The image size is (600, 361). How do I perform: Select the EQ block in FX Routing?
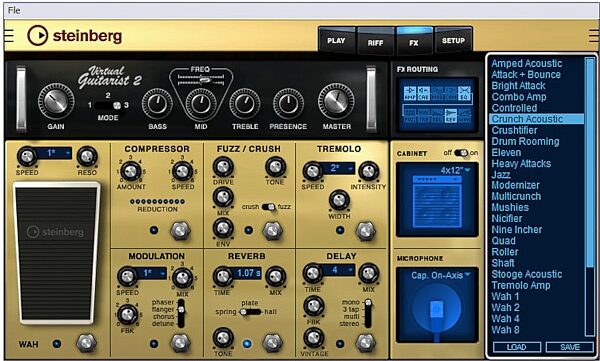point(464,94)
